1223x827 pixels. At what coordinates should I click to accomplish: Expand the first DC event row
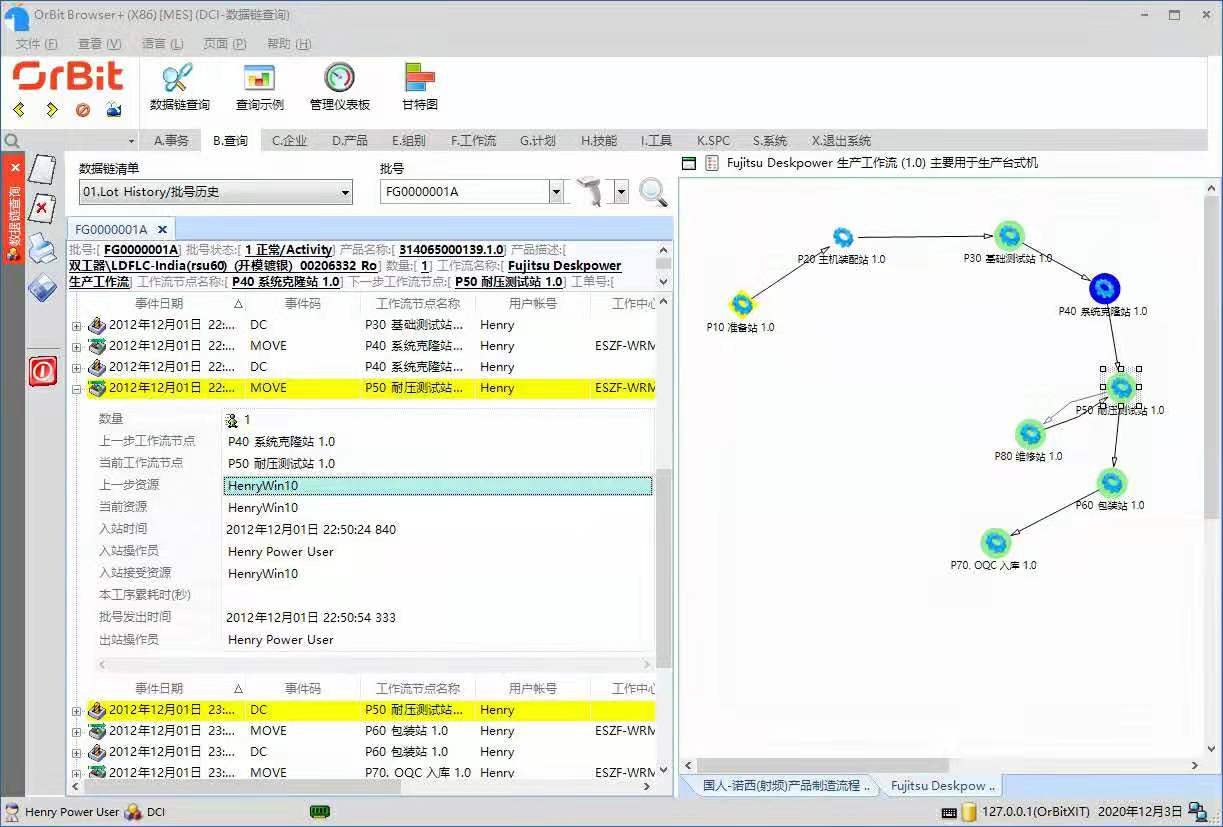click(77, 325)
